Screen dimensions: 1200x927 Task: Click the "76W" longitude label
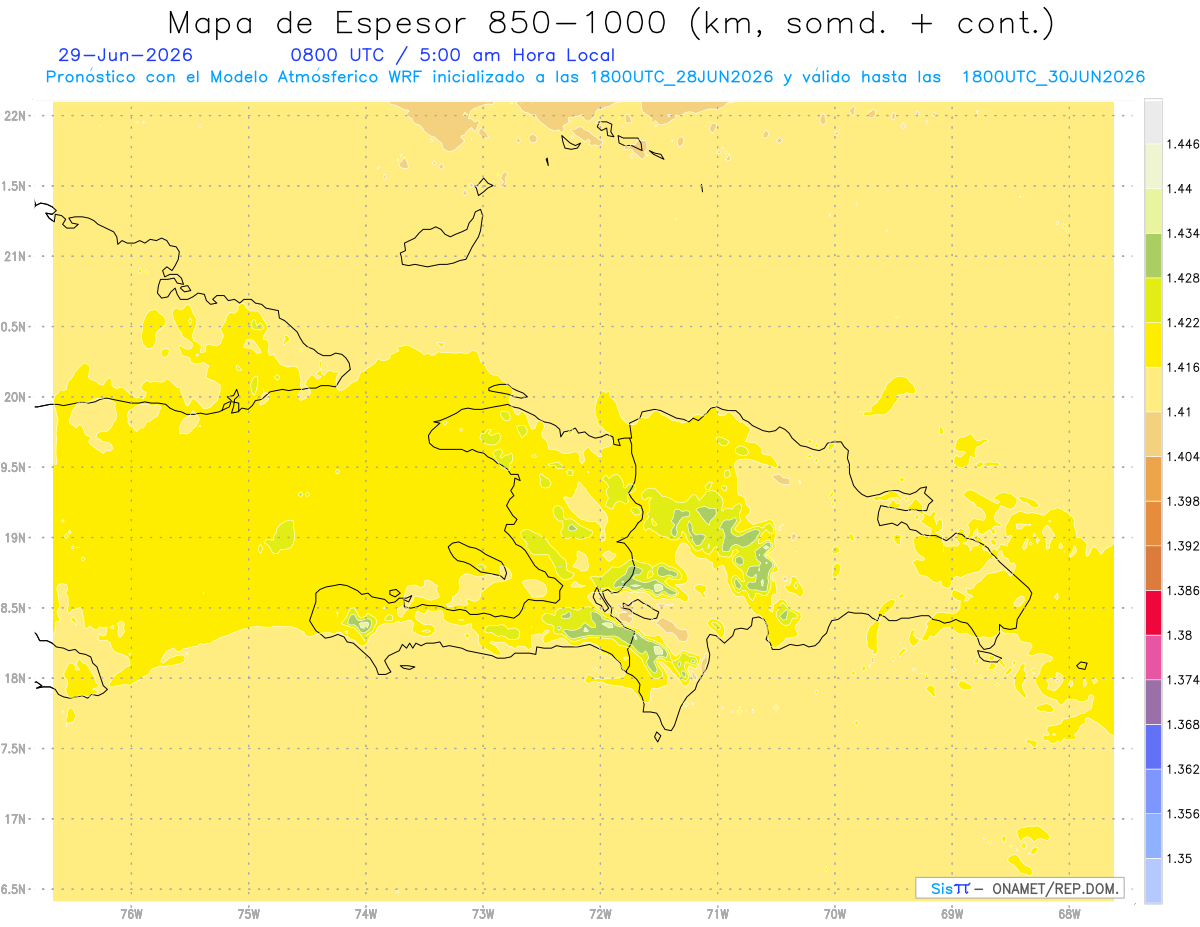(131, 914)
